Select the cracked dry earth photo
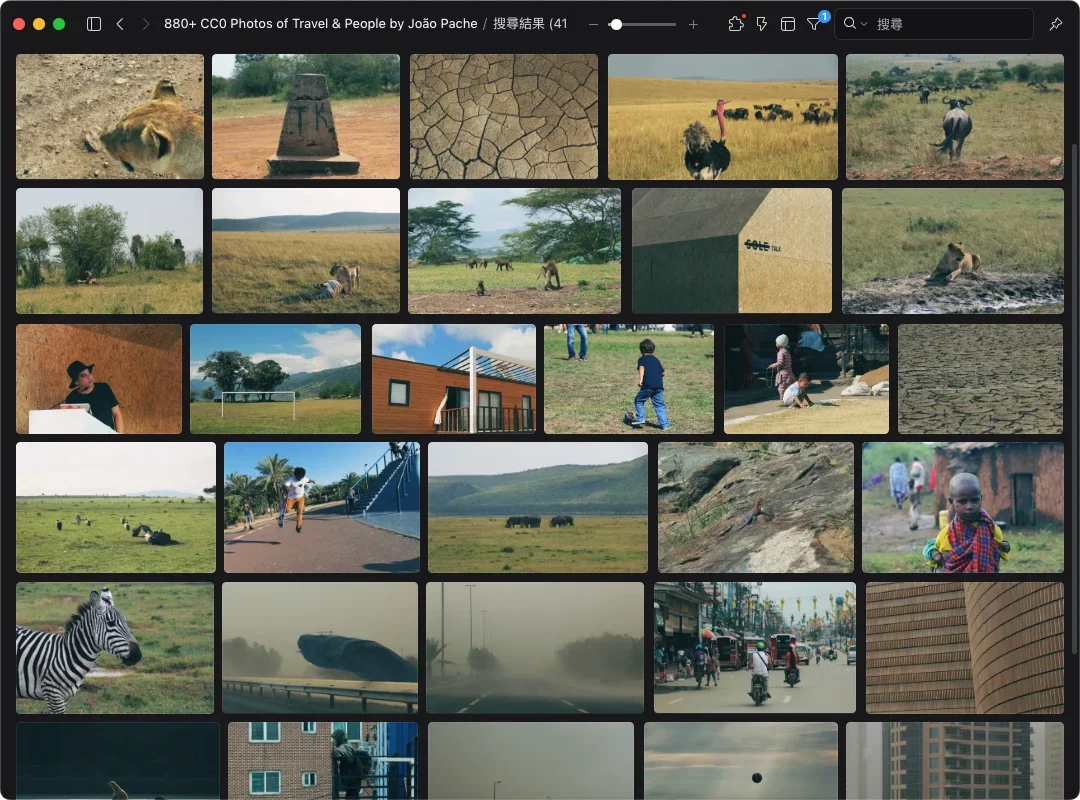Image resolution: width=1080 pixels, height=800 pixels. 503,117
